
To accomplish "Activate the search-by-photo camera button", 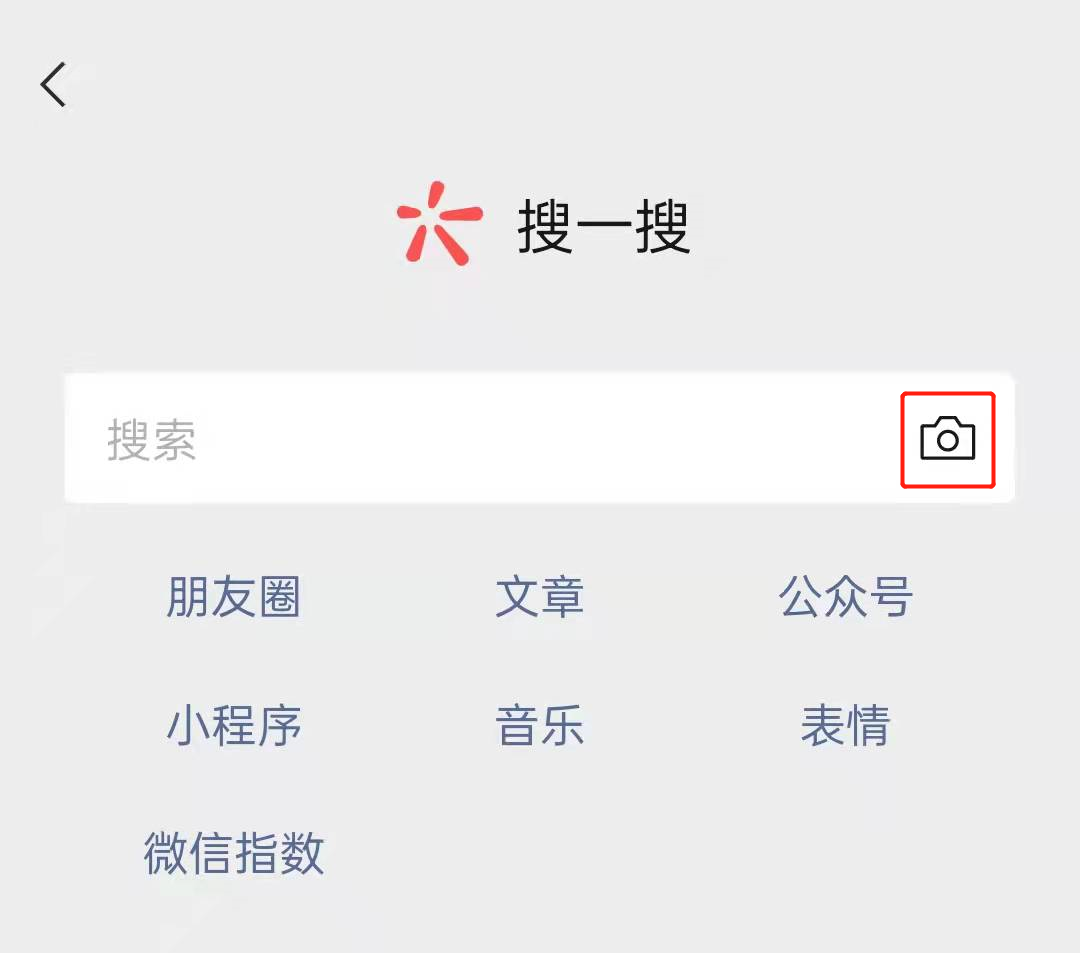I will point(948,439).
